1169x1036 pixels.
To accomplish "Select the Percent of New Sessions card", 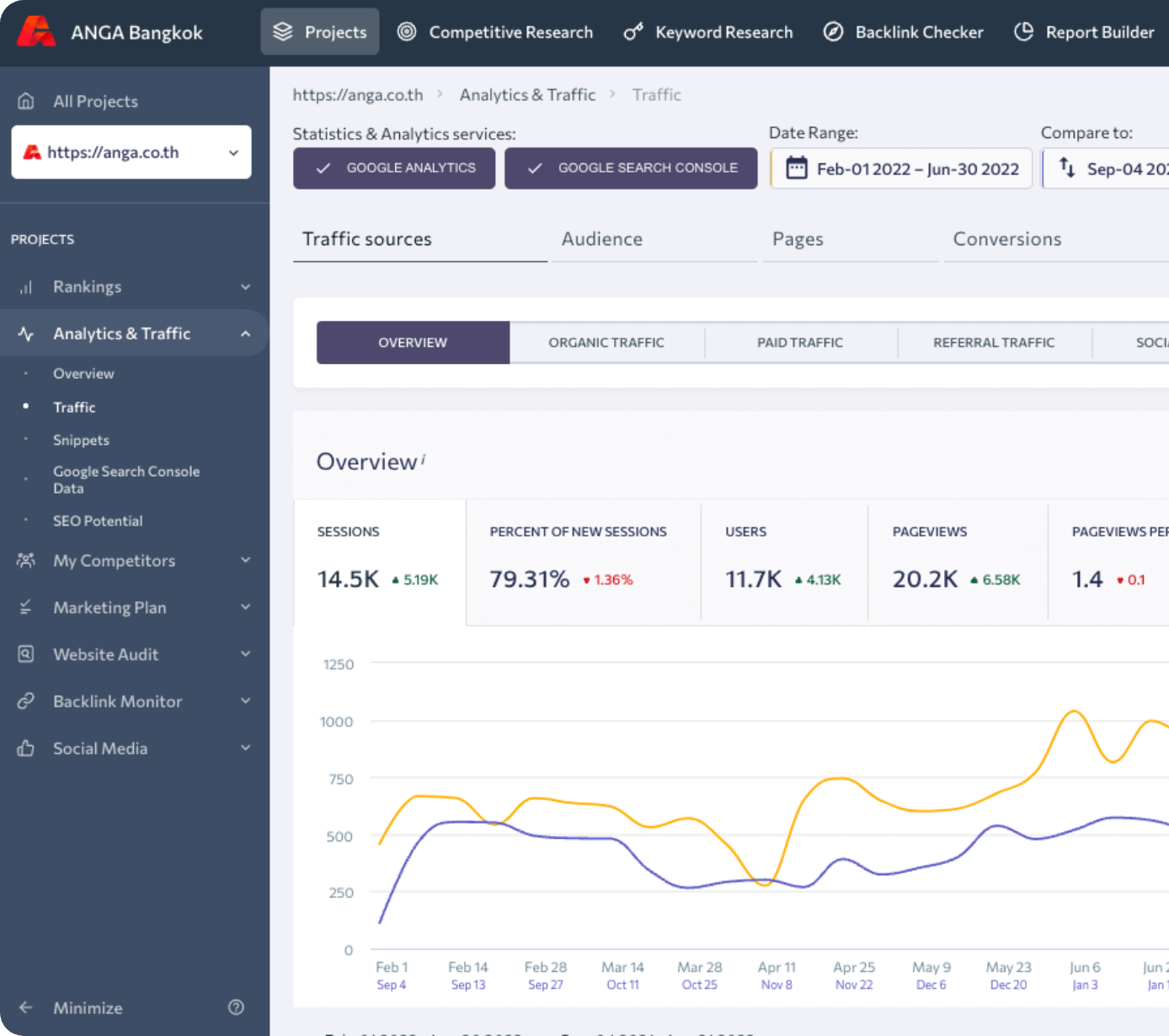I will 584,562.
